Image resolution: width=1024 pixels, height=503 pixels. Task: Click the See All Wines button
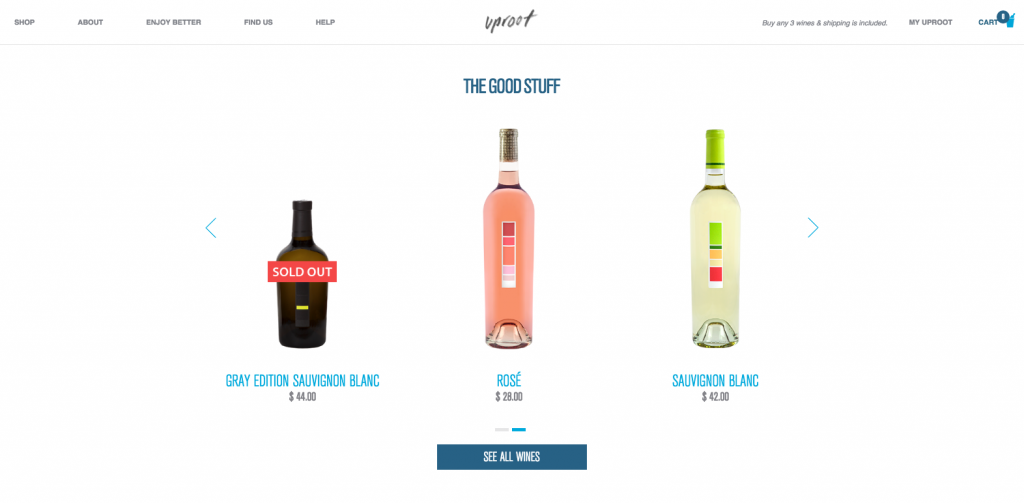tap(512, 457)
